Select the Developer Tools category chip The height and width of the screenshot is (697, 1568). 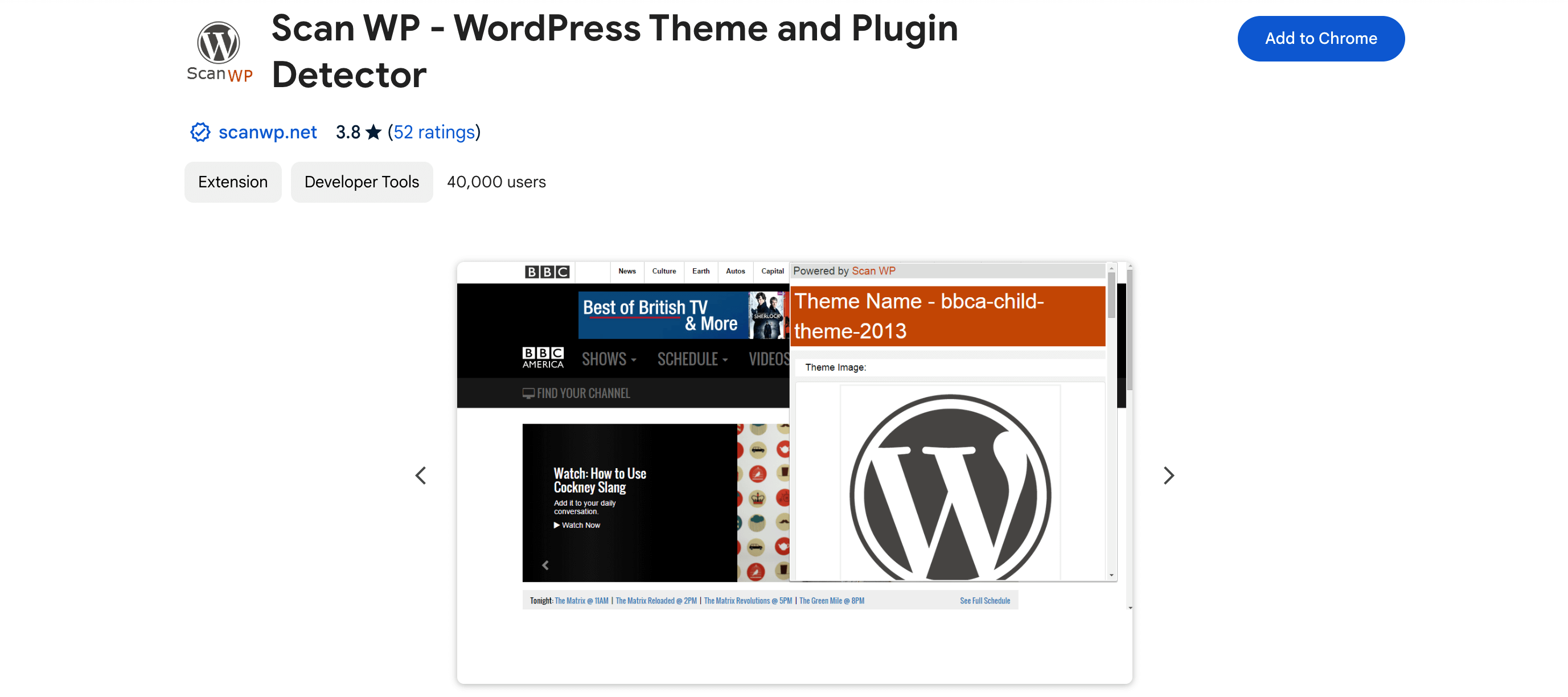click(x=362, y=182)
